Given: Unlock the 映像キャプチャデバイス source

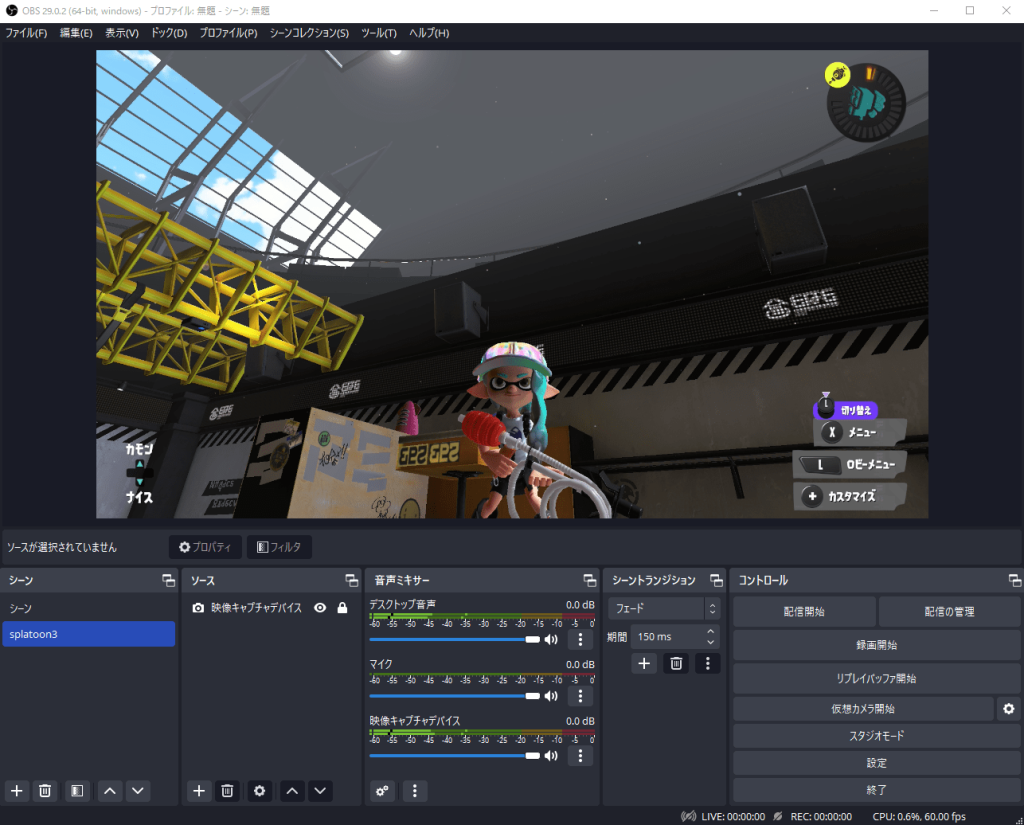Looking at the screenshot, I should (342, 608).
